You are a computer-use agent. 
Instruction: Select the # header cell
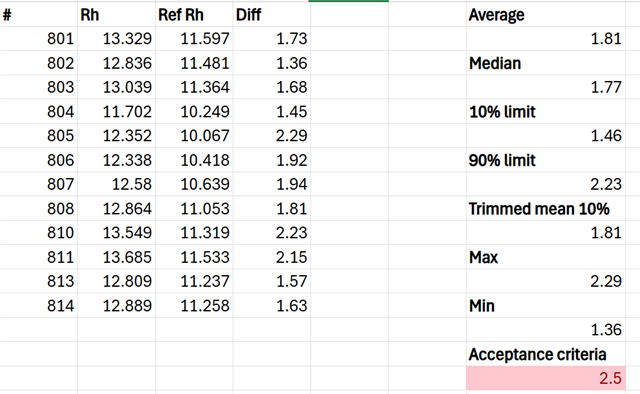(39, 15)
